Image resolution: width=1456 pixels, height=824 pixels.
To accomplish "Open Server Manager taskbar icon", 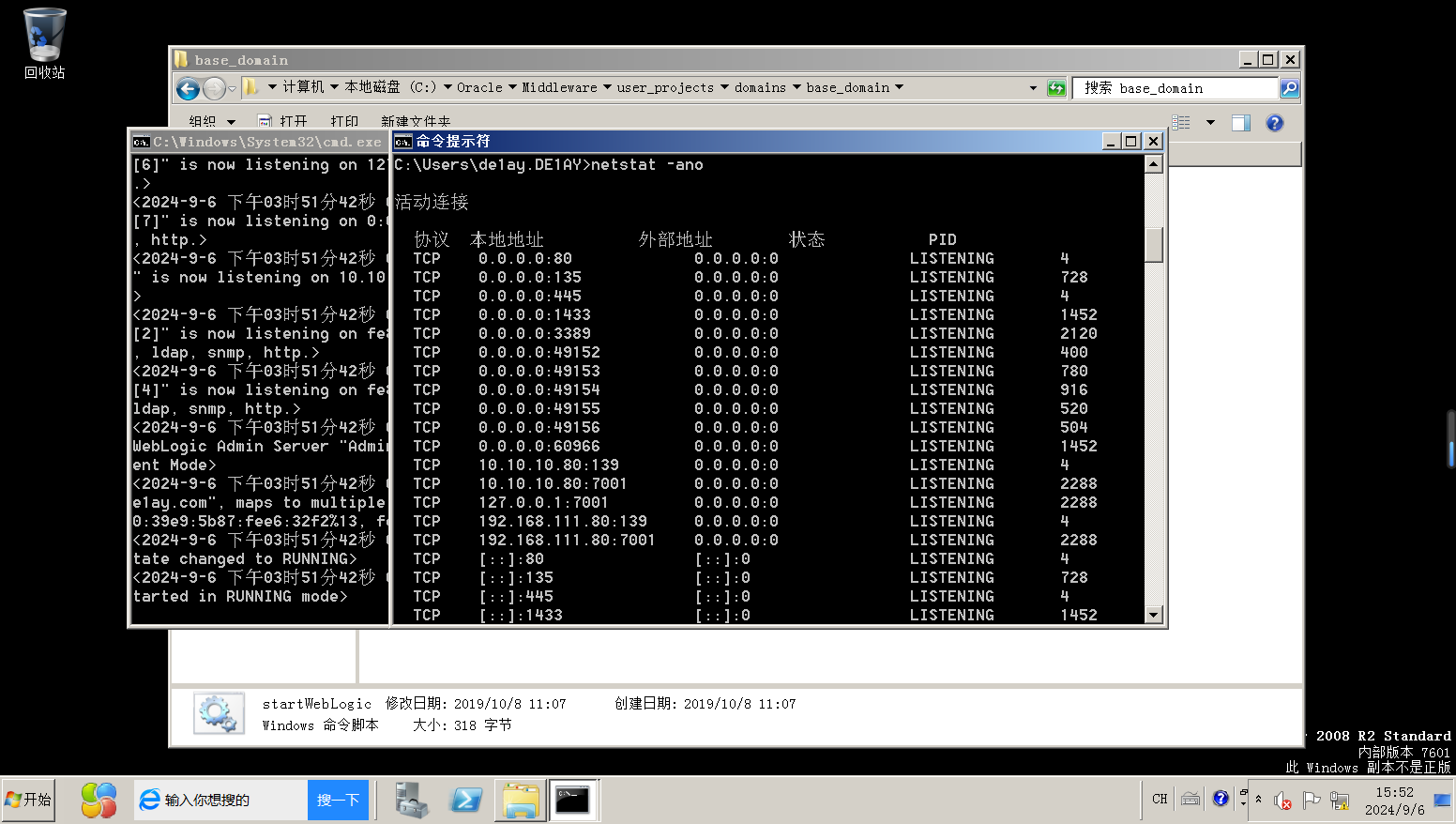I will click(411, 800).
